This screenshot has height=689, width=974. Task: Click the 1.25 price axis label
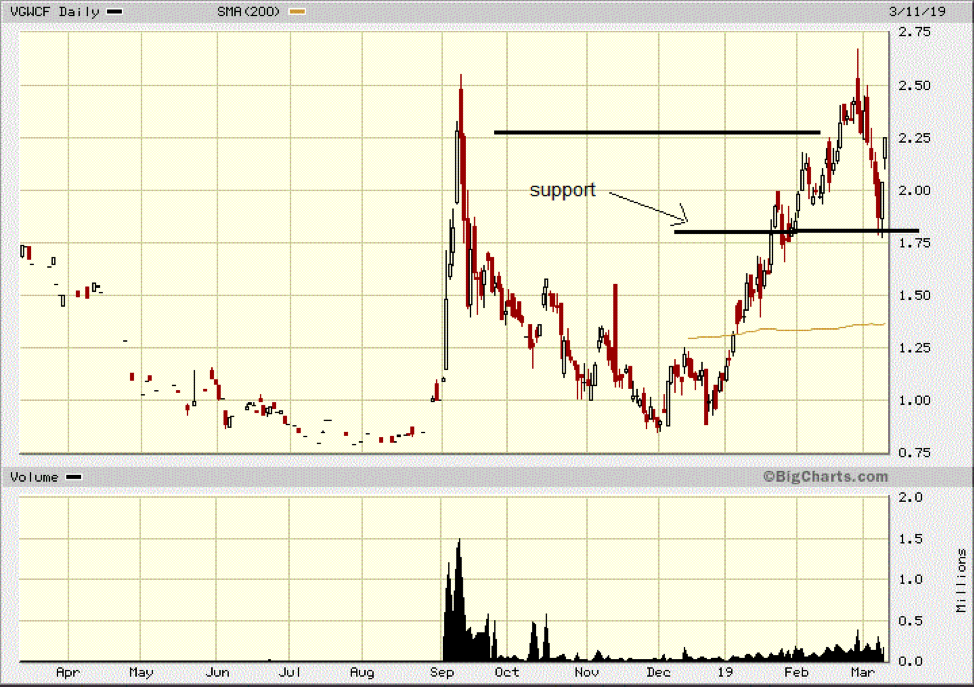pyautogui.click(x=914, y=348)
